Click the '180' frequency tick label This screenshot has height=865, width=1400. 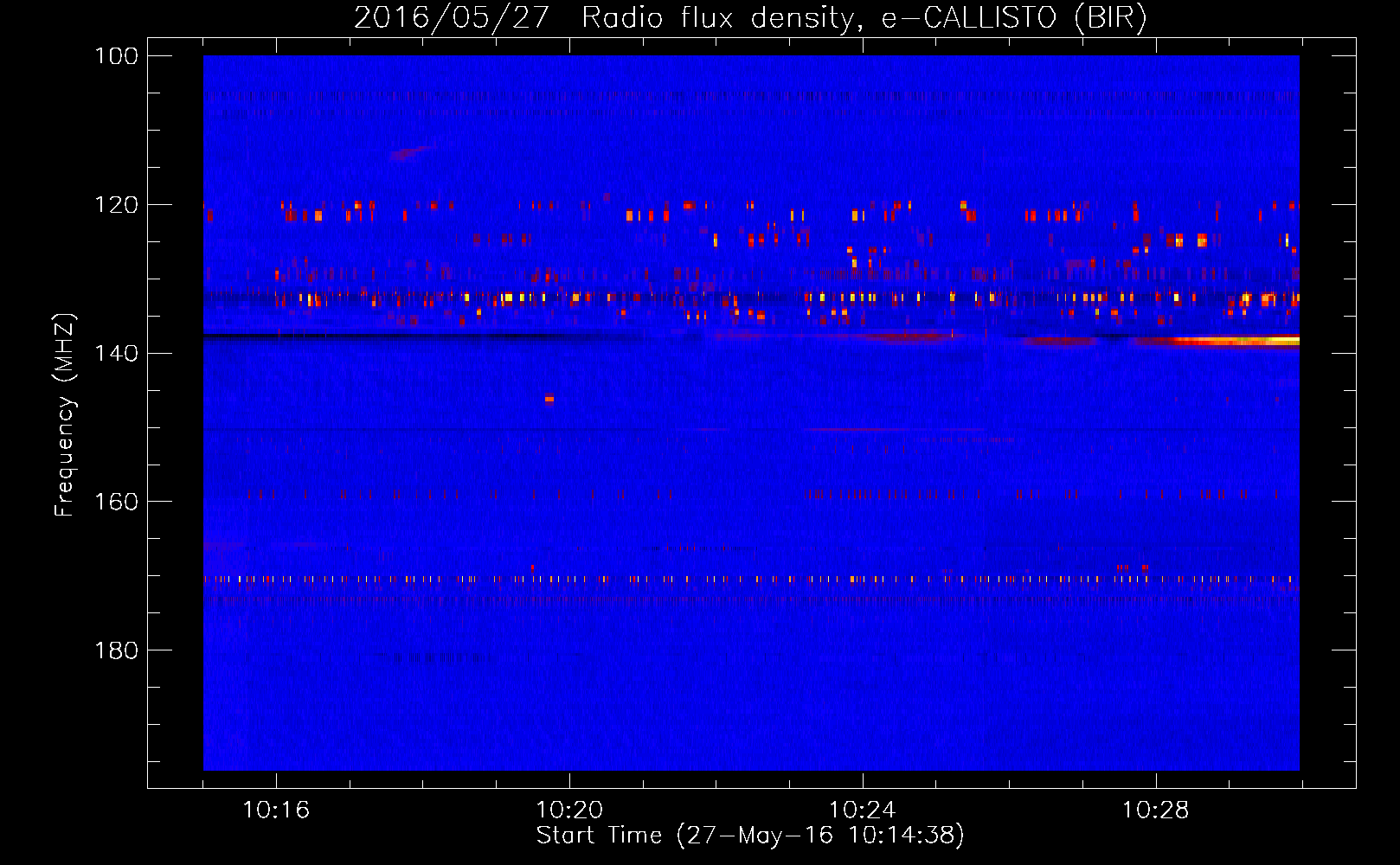click(x=116, y=650)
